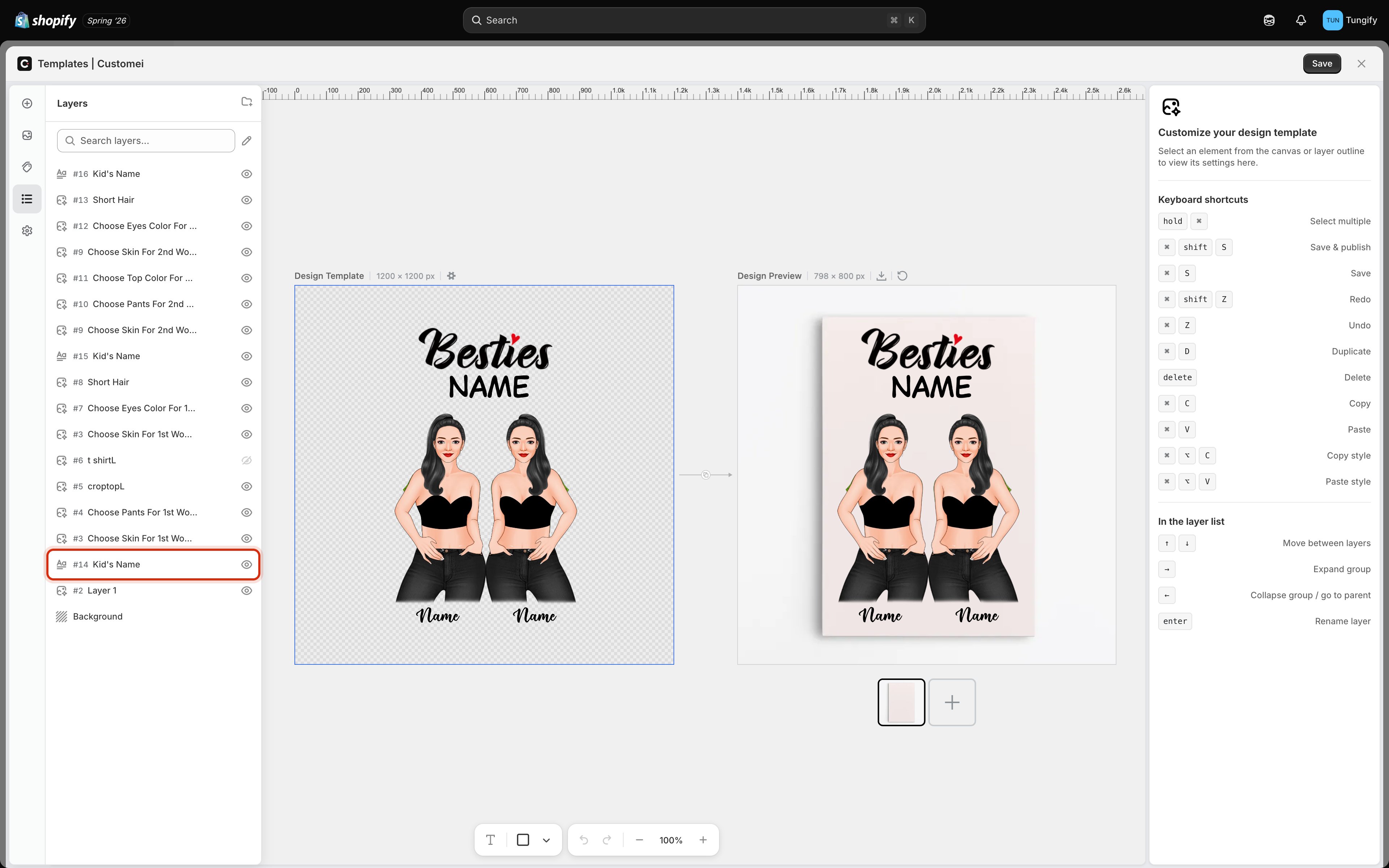
Task: Select the layers list icon in sidebar
Action: coord(27,199)
